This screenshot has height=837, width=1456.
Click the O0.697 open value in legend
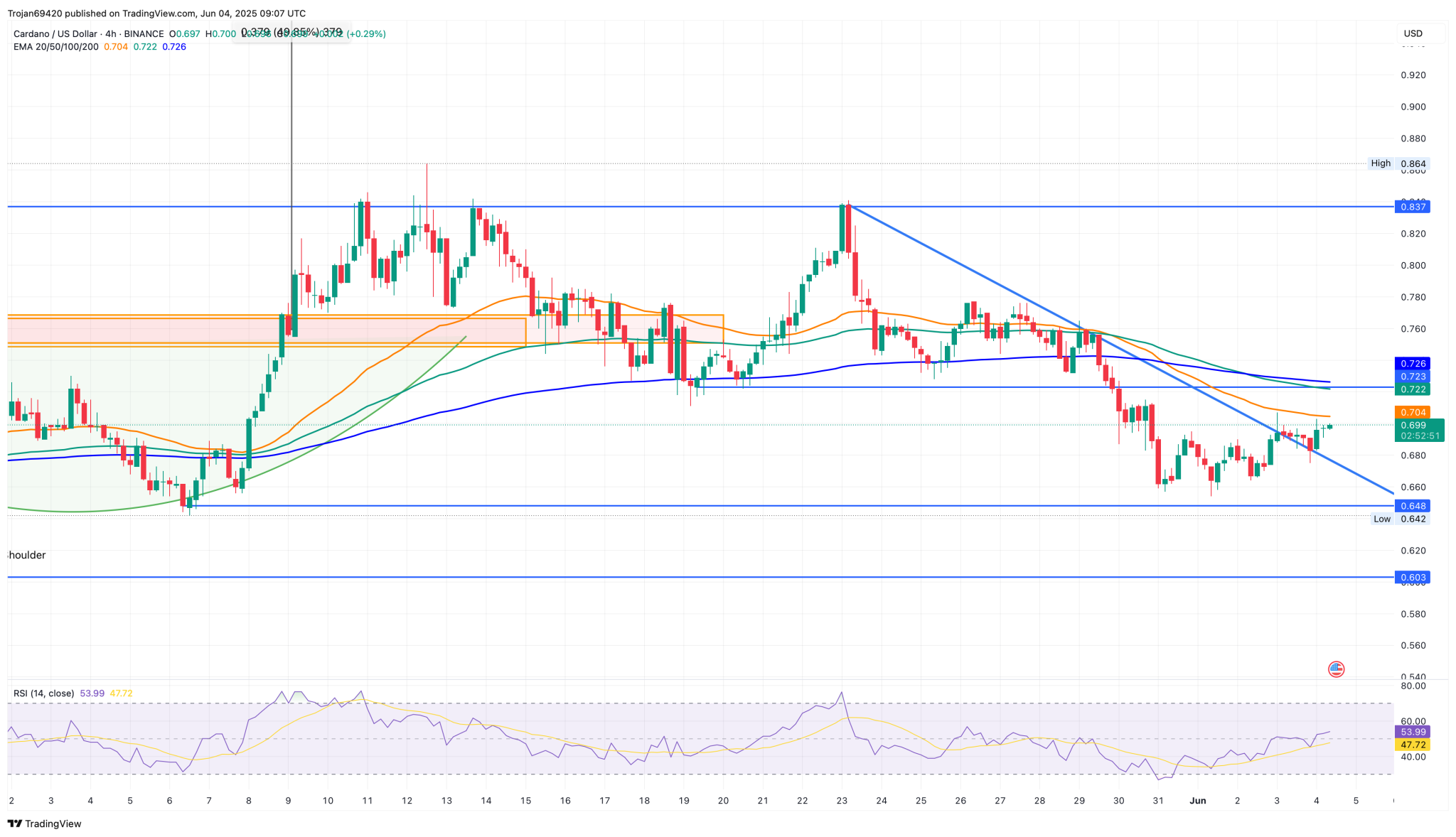[x=185, y=33]
